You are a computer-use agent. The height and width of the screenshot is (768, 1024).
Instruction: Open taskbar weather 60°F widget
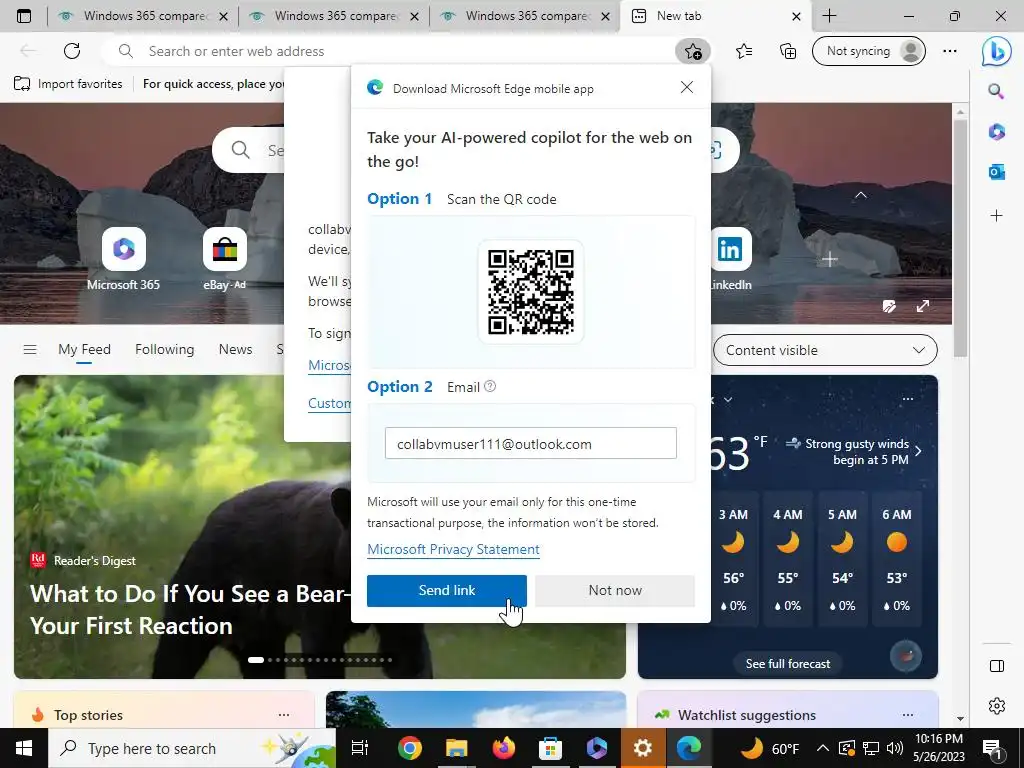[771, 748]
